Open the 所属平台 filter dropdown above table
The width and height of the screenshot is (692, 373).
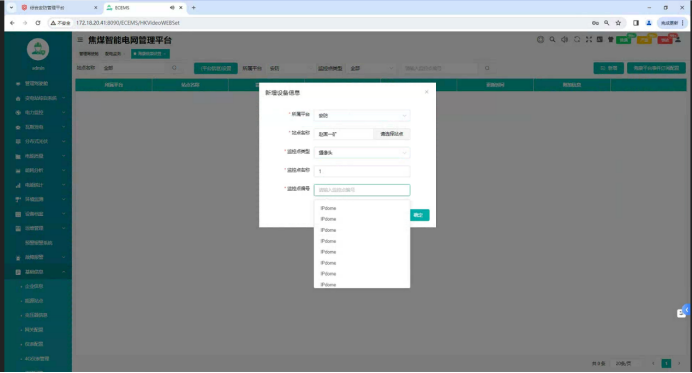(290, 68)
